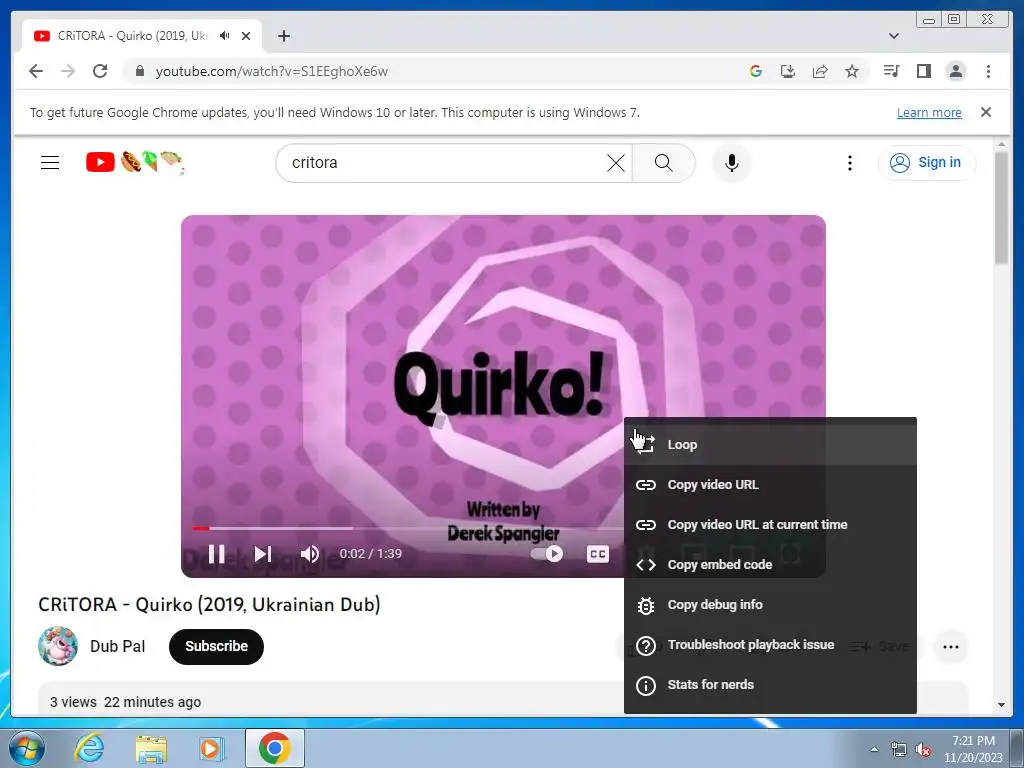Open the Dub Pal channel name
Viewport: 1024px width, 768px height.
pyautogui.click(x=118, y=647)
